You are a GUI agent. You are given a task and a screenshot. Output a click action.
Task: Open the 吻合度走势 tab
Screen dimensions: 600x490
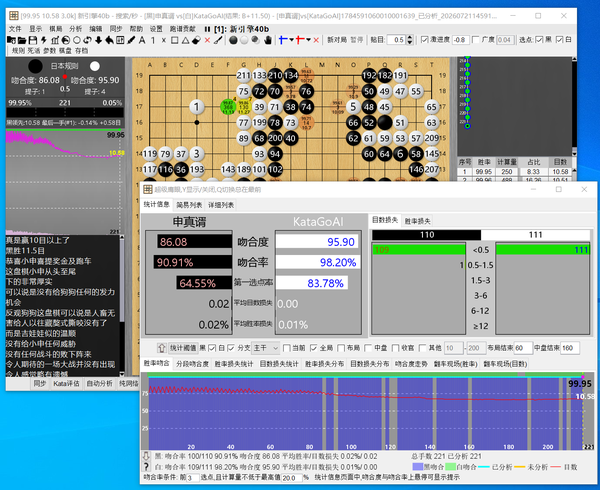(411, 364)
